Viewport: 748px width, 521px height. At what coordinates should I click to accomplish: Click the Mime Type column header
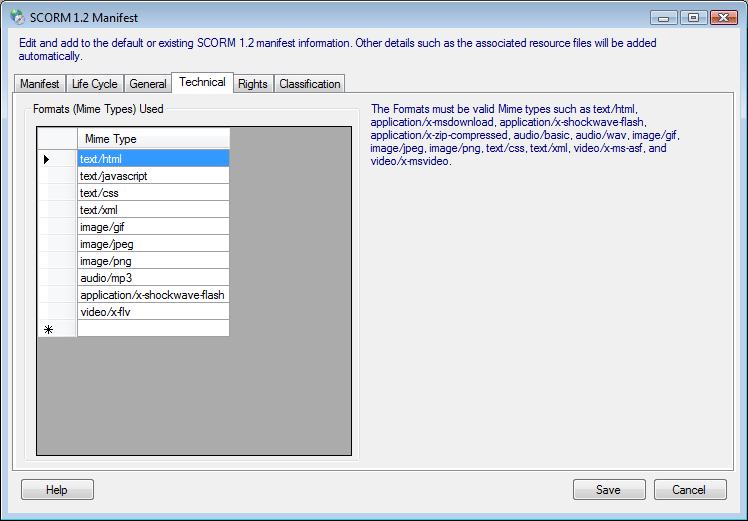153,139
